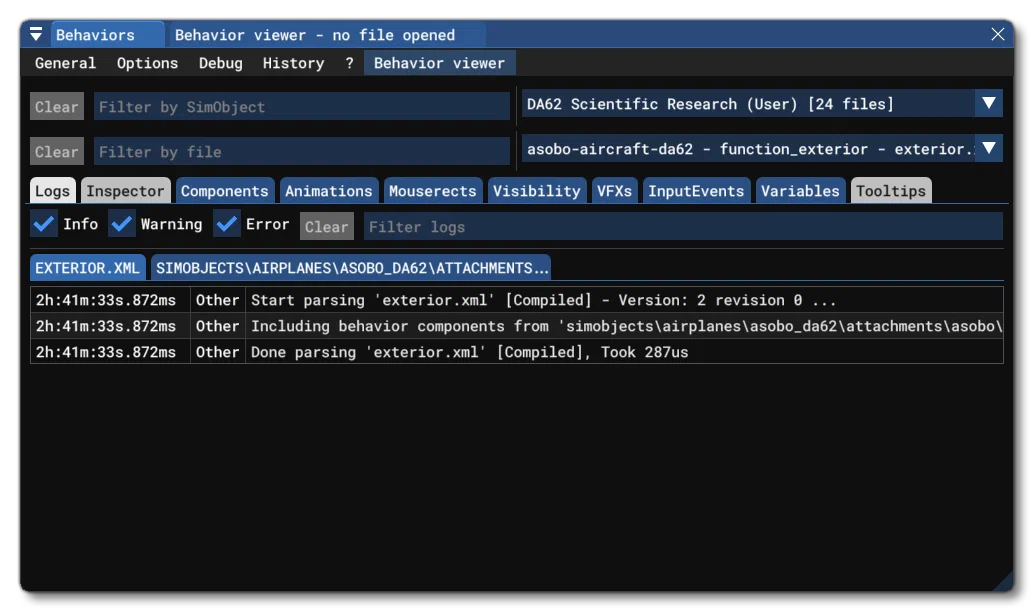The image size is (1034, 612).
Task: Collapse window using the title bar triangle icon
Action: (x=36, y=34)
